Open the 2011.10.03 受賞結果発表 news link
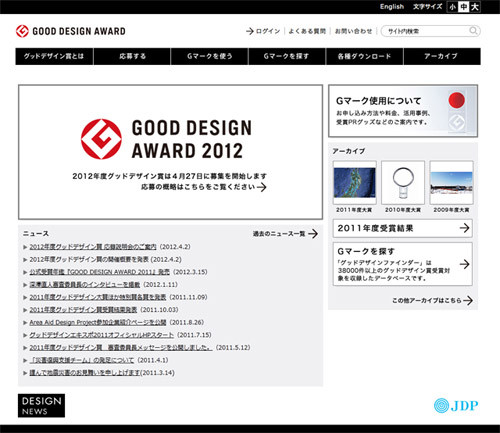500x433 pixels. coord(83,310)
